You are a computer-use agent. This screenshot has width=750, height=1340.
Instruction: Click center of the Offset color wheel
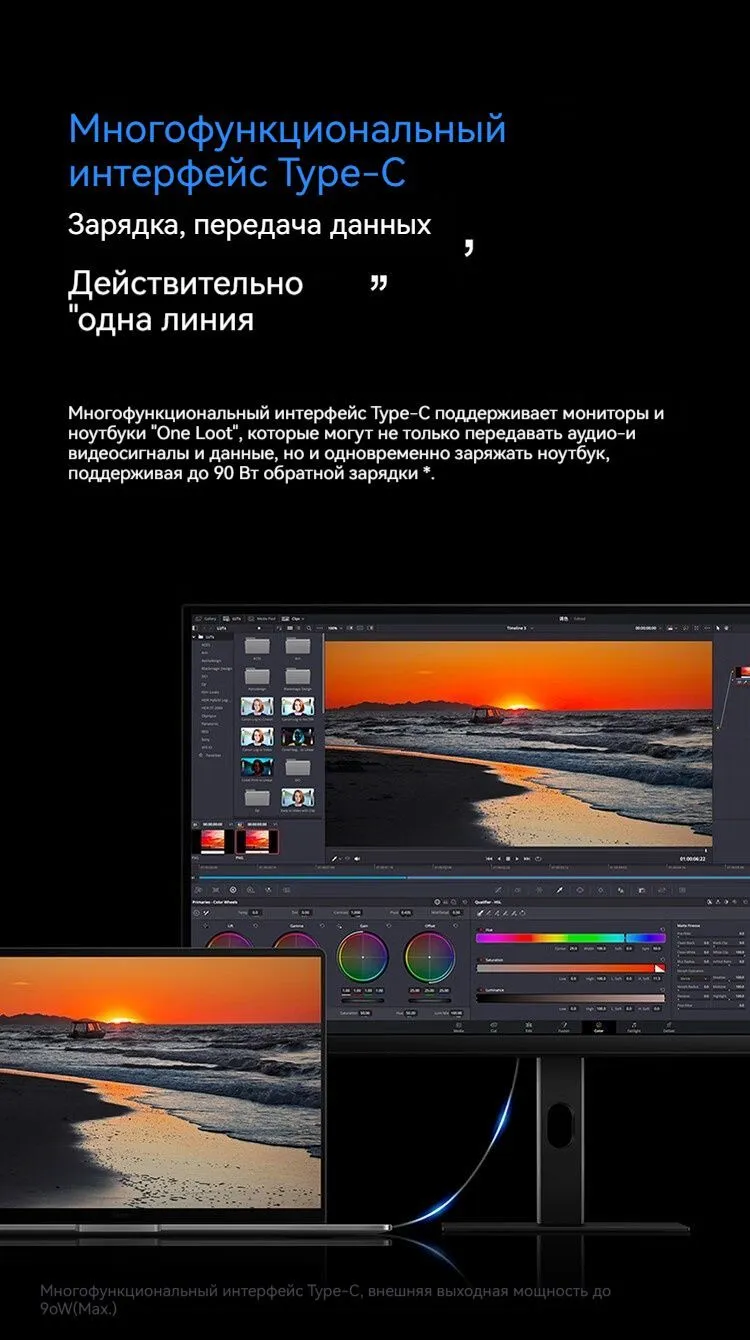(429, 957)
